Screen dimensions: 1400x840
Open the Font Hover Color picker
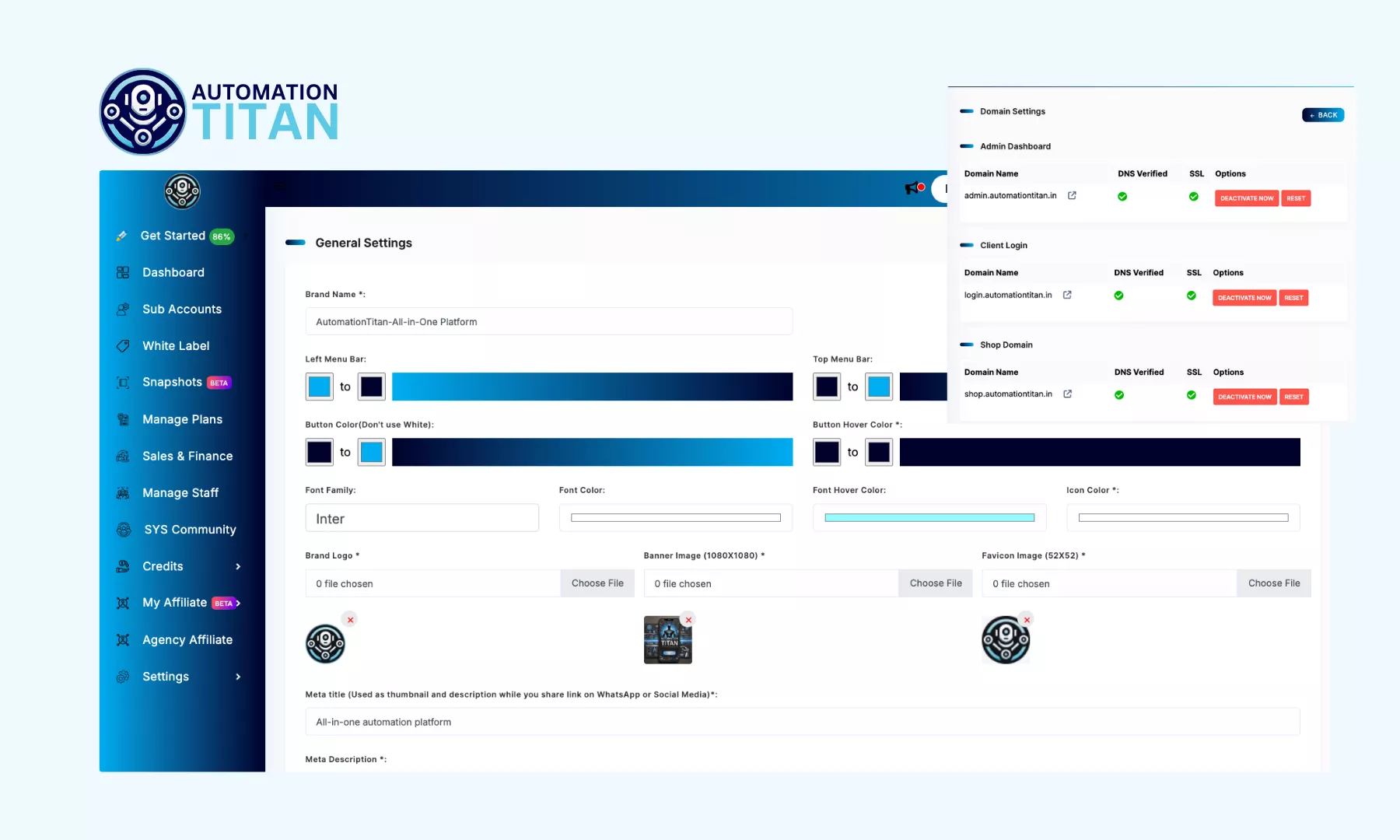(929, 518)
